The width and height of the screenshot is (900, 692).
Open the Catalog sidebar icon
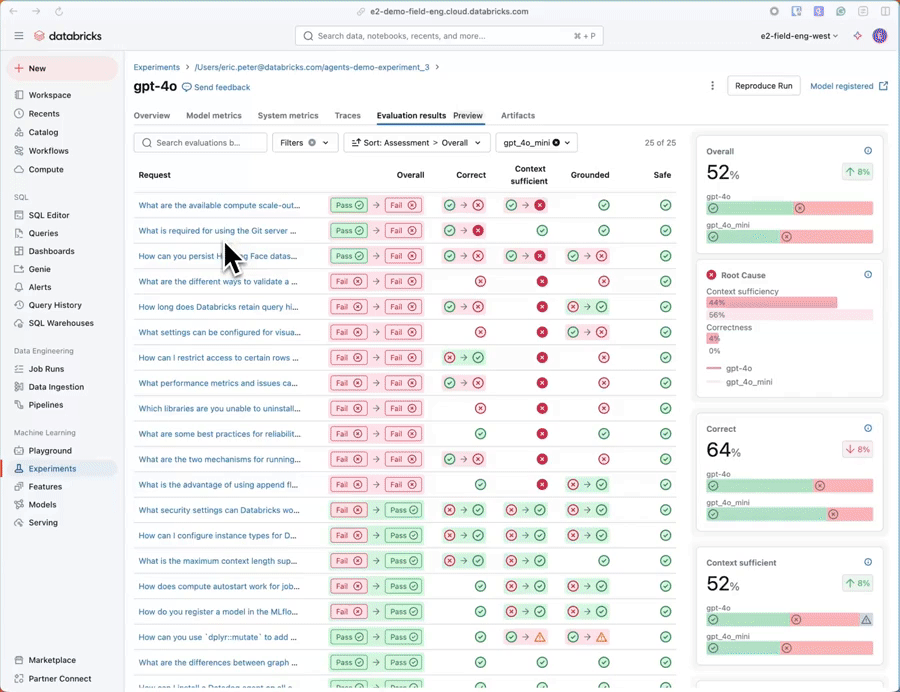(x=20, y=132)
